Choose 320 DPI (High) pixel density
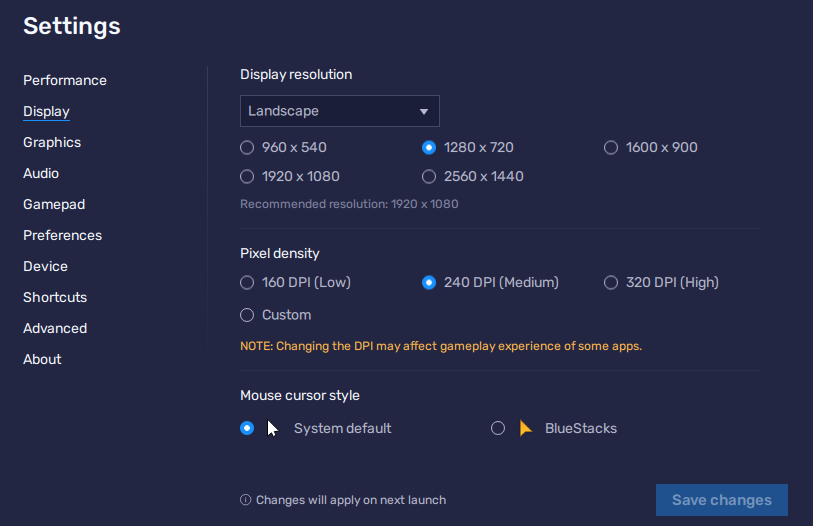813x526 pixels. click(611, 283)
